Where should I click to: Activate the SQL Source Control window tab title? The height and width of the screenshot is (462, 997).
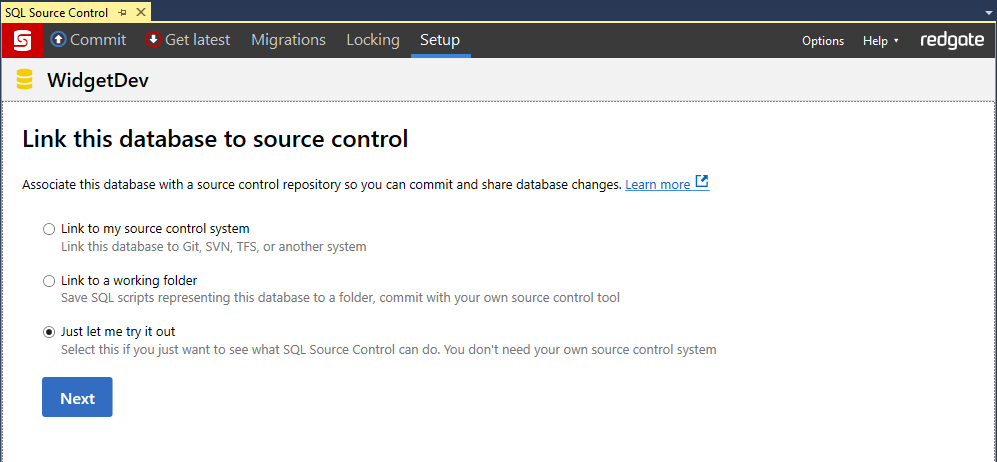(x=56, y=11)
